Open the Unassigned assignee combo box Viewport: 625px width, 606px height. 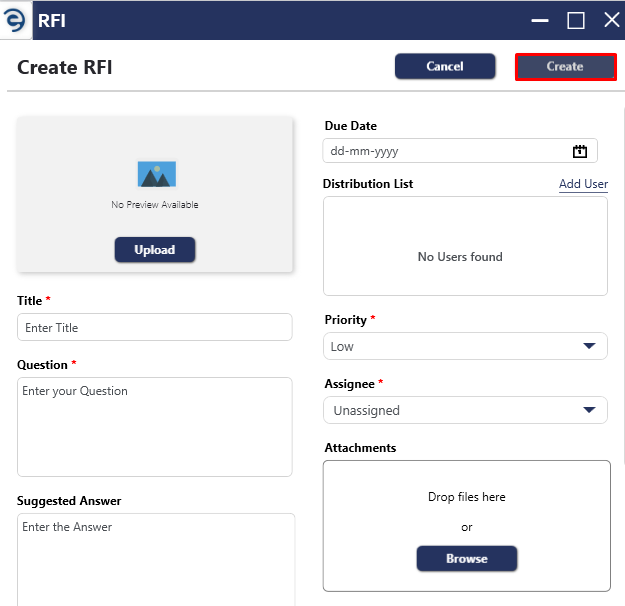[465, 410]
